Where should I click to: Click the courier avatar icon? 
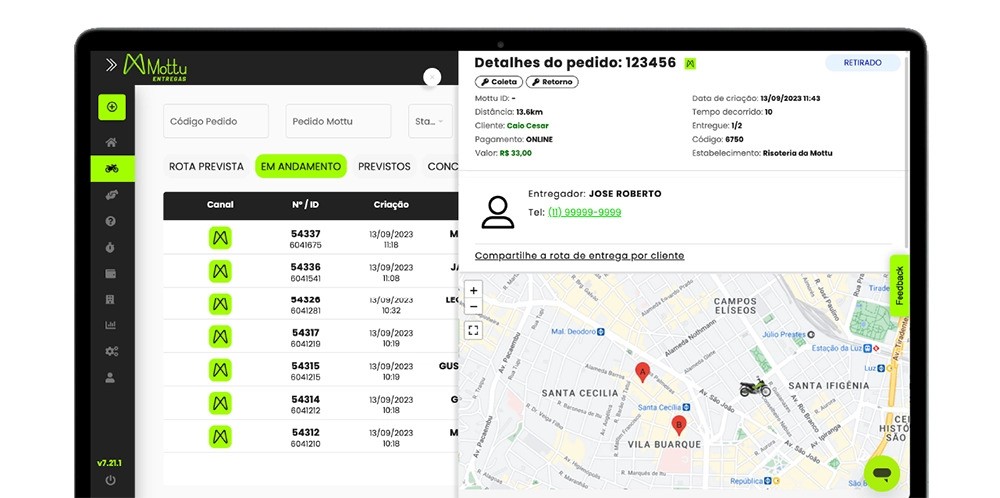click(x=497, y=212)
